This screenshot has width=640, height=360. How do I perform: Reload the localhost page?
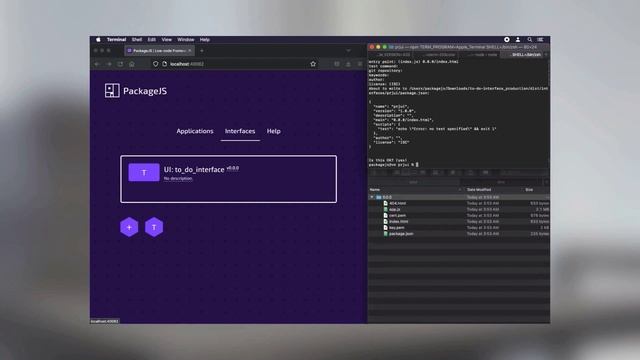click(120, 64)
